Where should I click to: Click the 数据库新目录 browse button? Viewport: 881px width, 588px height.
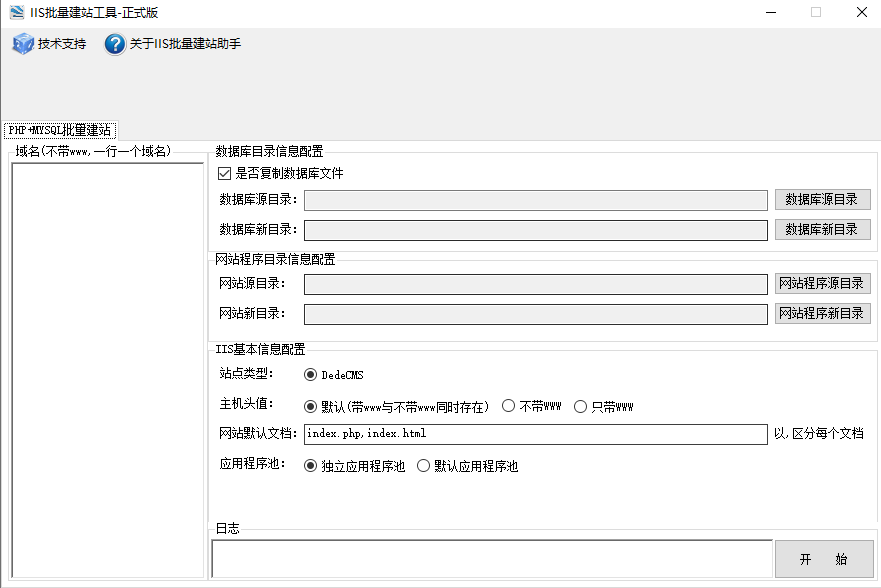pyautogui.click(x=822, y=229)
